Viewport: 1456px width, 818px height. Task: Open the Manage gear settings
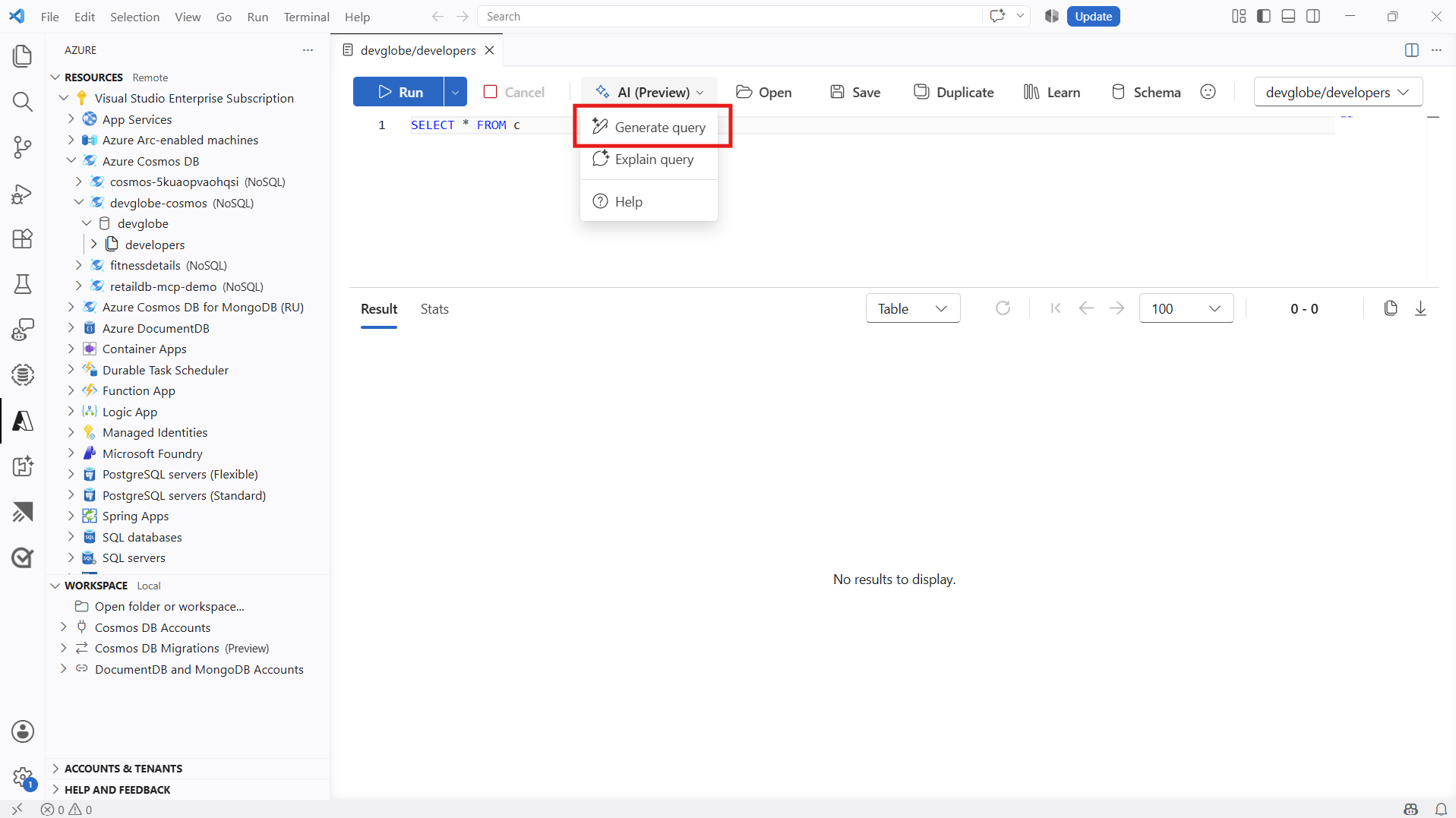pos(23,777)
